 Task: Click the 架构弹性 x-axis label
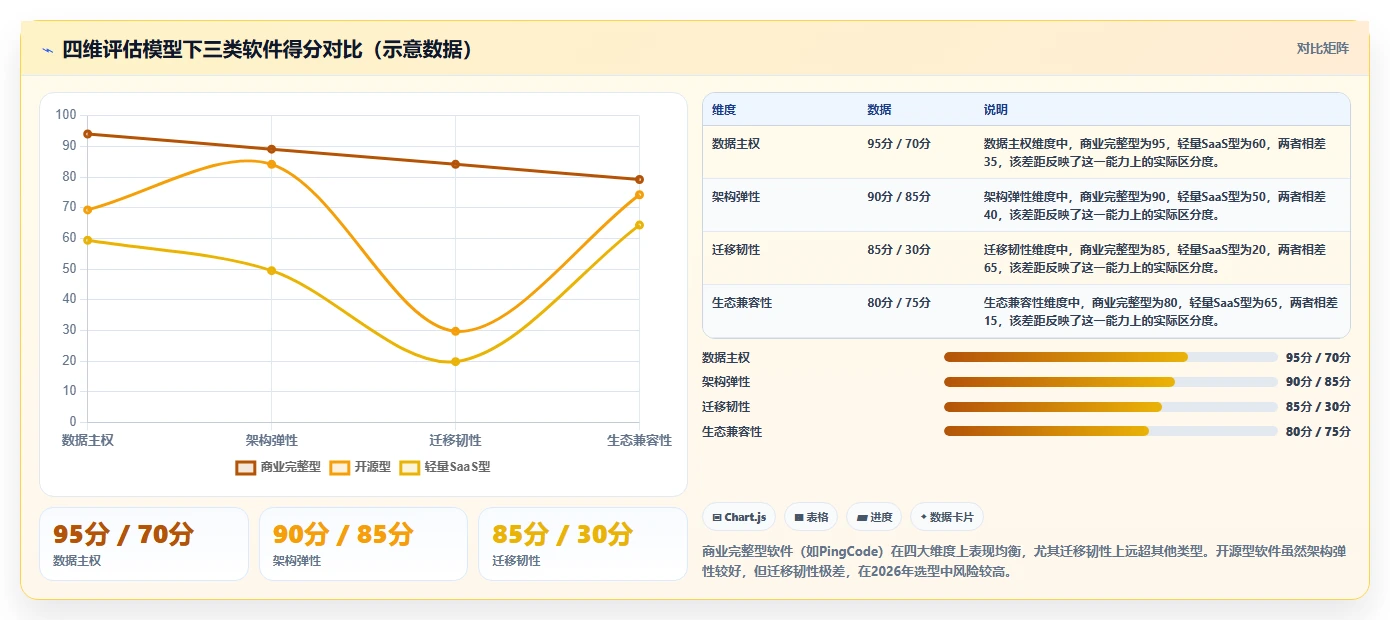pos(271,440)
